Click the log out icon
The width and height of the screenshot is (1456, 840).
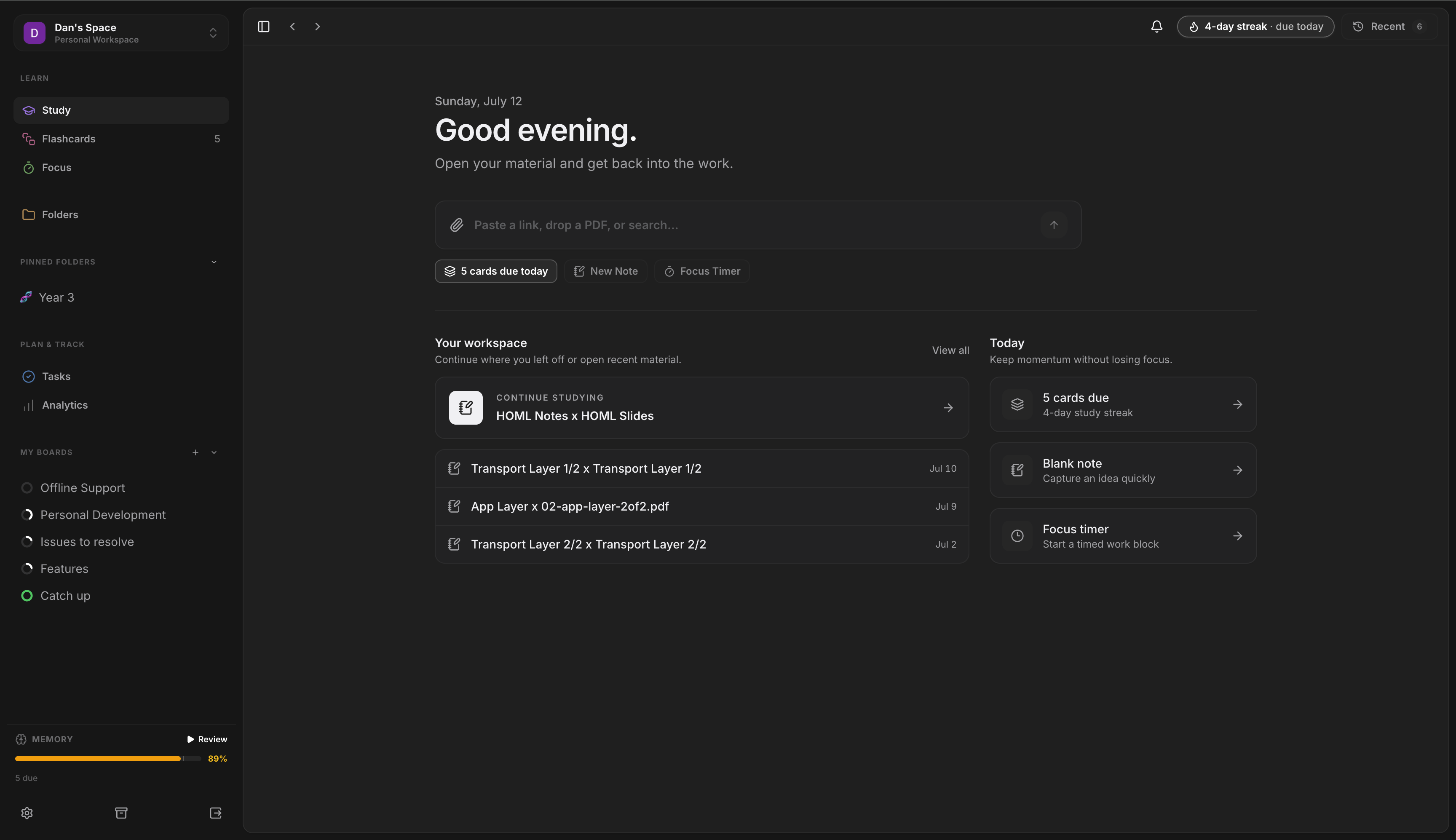tap(216, 813)
